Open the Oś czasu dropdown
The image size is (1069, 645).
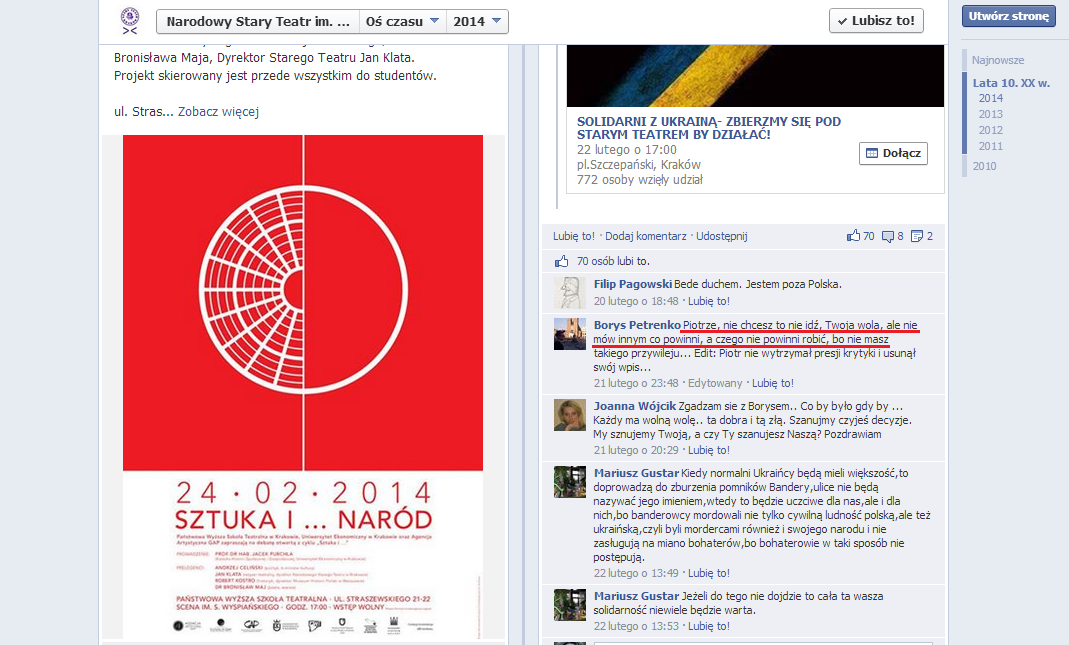402,21
